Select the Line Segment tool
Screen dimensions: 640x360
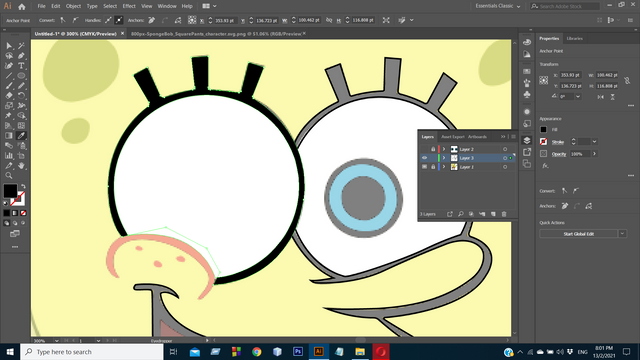pyautogui.click(x=9, y=76)
